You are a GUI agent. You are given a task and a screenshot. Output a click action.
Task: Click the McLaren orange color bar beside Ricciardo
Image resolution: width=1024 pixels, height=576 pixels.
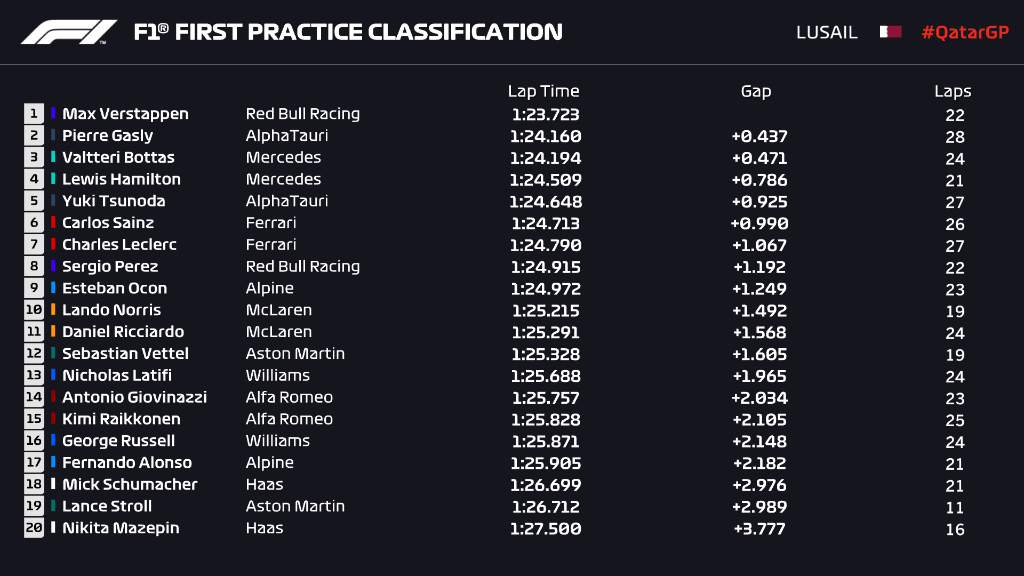54,332
